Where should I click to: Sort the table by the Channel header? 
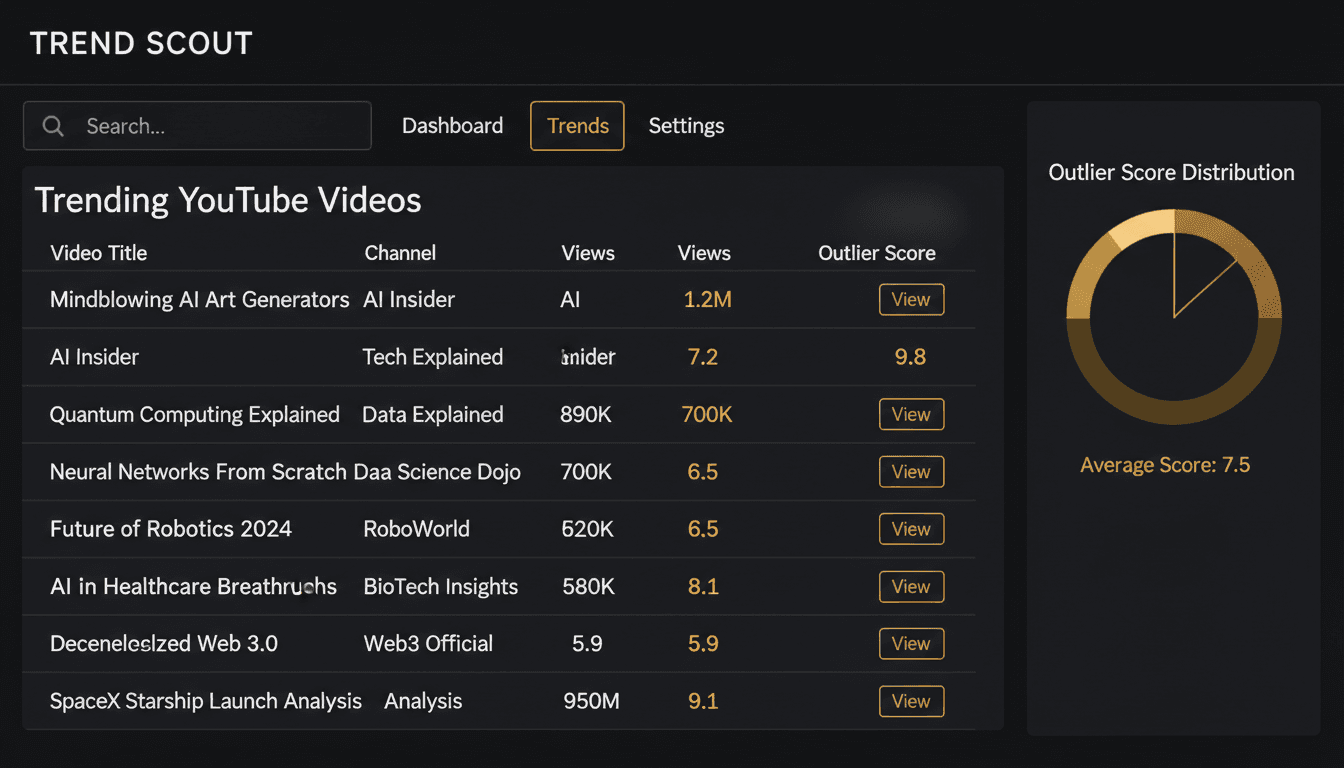click(400, 253)
